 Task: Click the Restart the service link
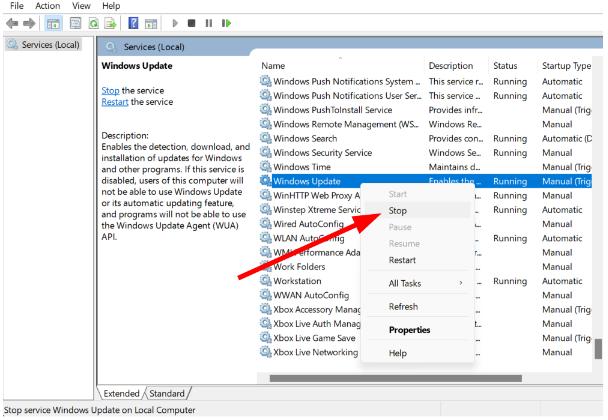click(x=115, y=102)
